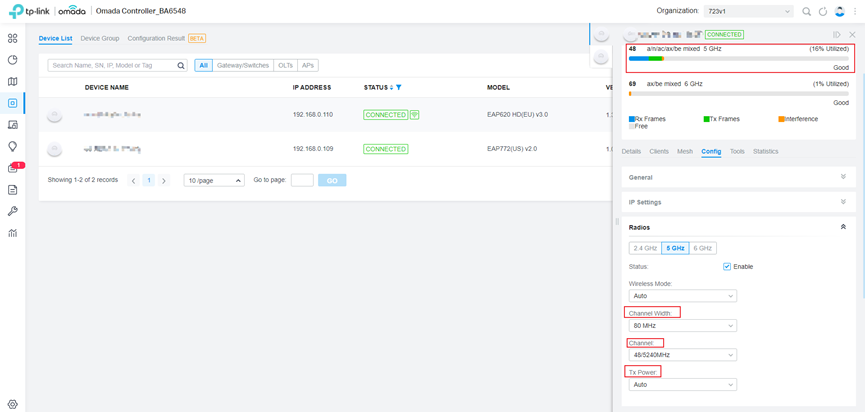865x412 pixels.
Task: Open the Map icon in the sidebar
Action: coord(13,82)
